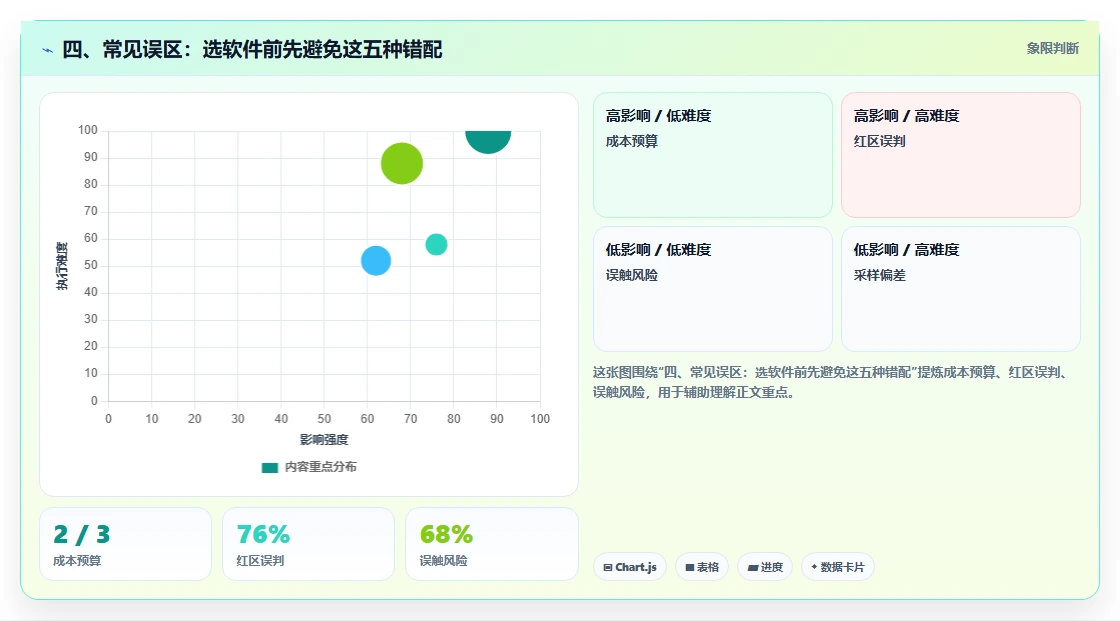Click the section title 四、常见误区
This screenshot has width=1120, height=621.
tap(252, 49)
